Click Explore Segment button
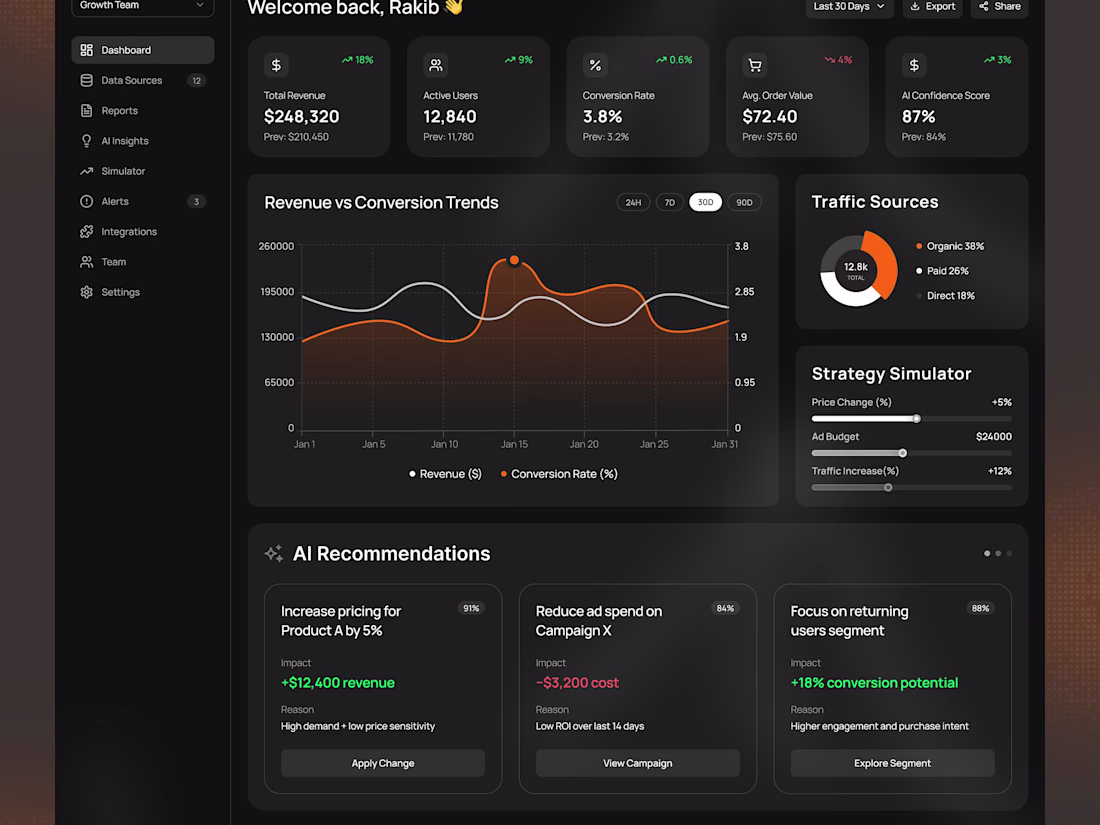1100x825 pixels. 892,763
